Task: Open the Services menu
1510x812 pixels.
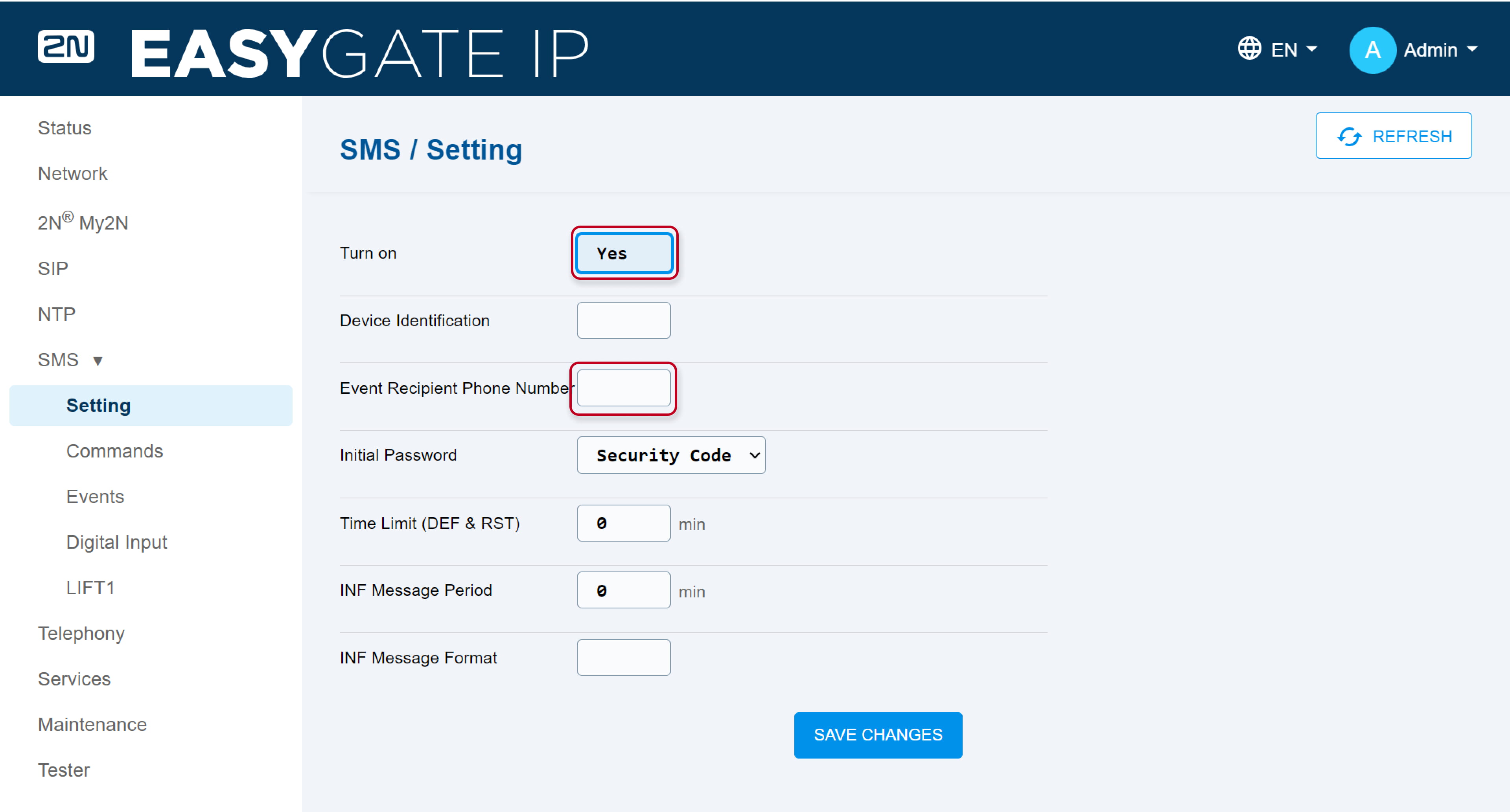Action: point(74,679)
